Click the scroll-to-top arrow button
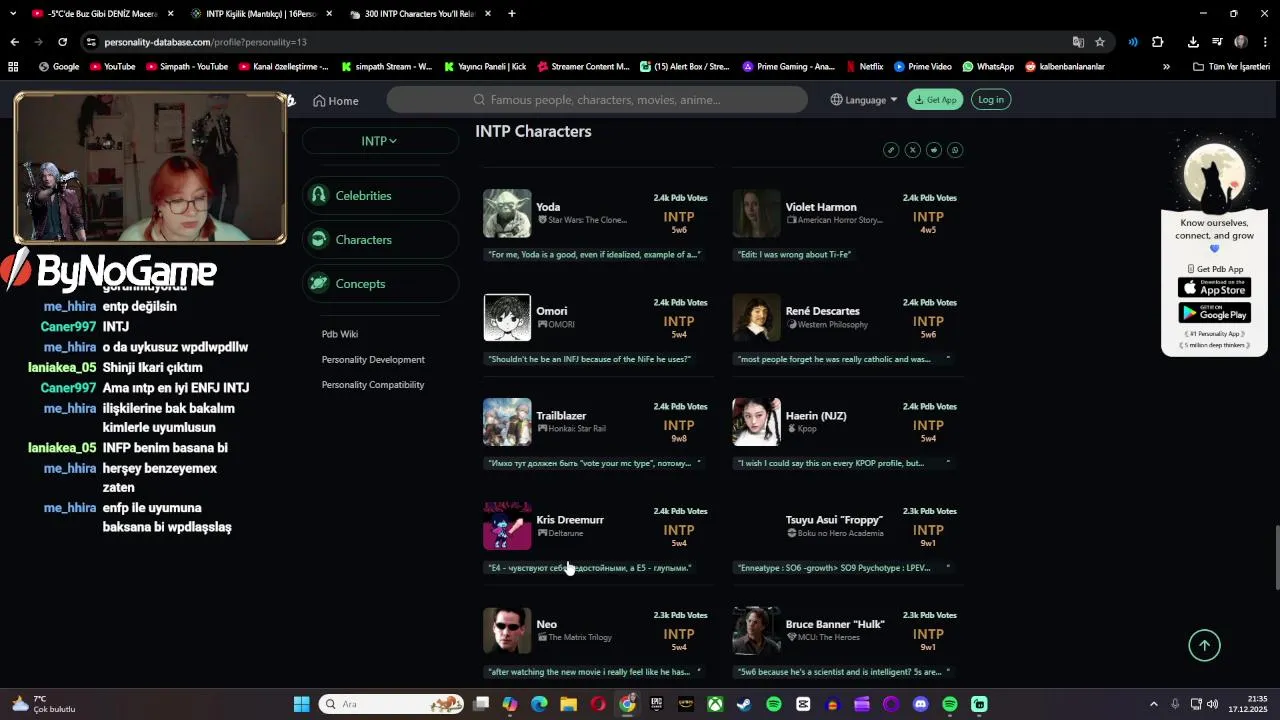Screen dimensions: 1280x720 (1204, 646)
